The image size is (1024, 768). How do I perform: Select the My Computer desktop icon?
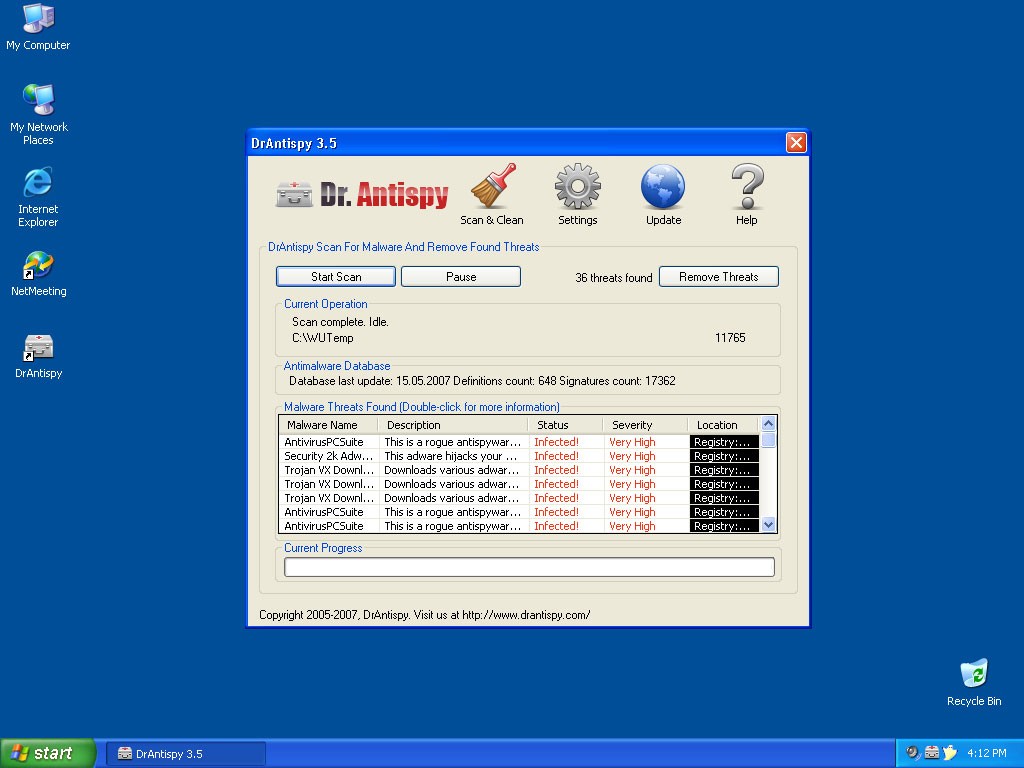pyautogui.click(x=38, y=19)
